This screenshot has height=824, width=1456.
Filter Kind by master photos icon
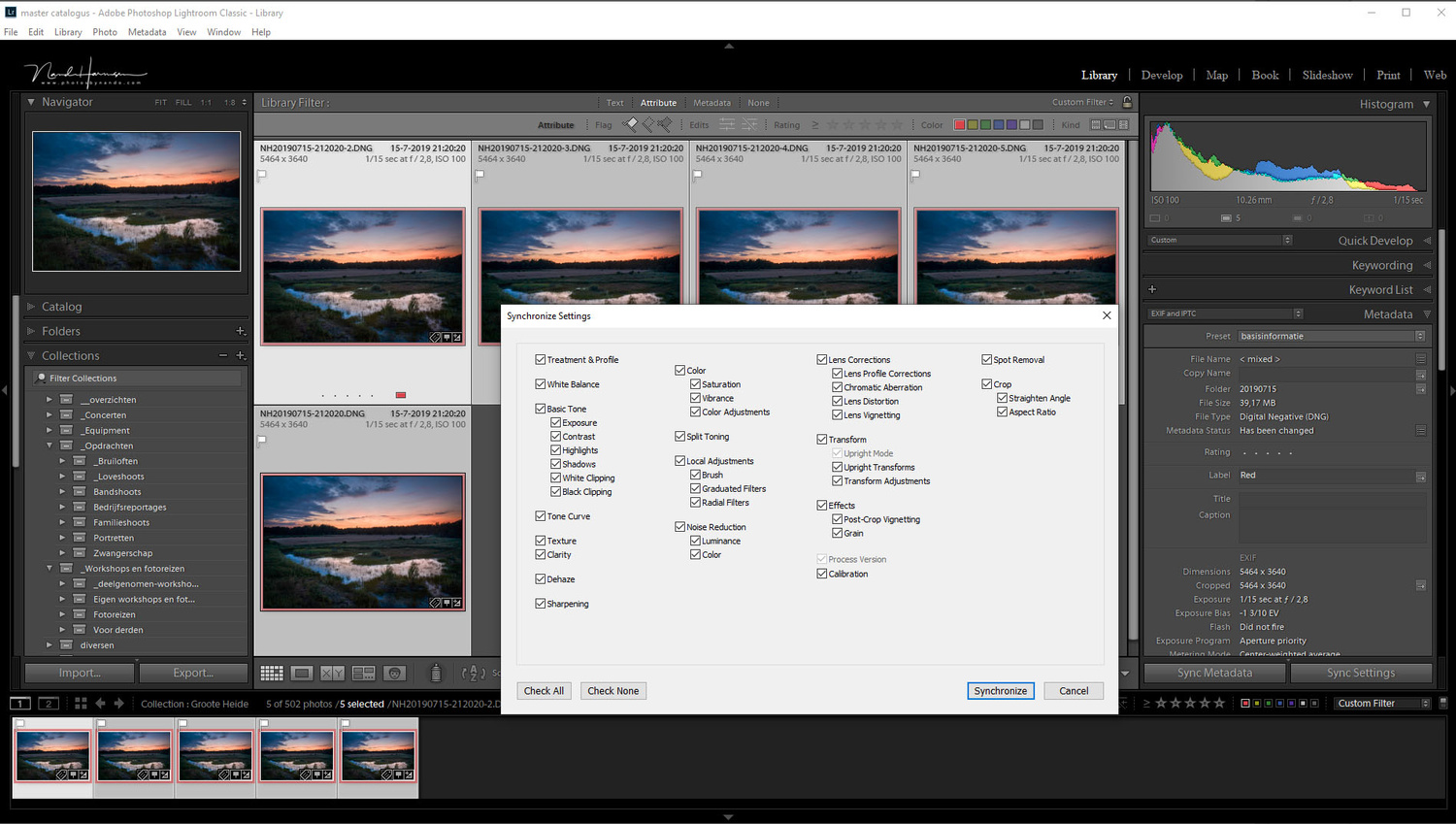pyautogui.click(x=1096, y=124)
